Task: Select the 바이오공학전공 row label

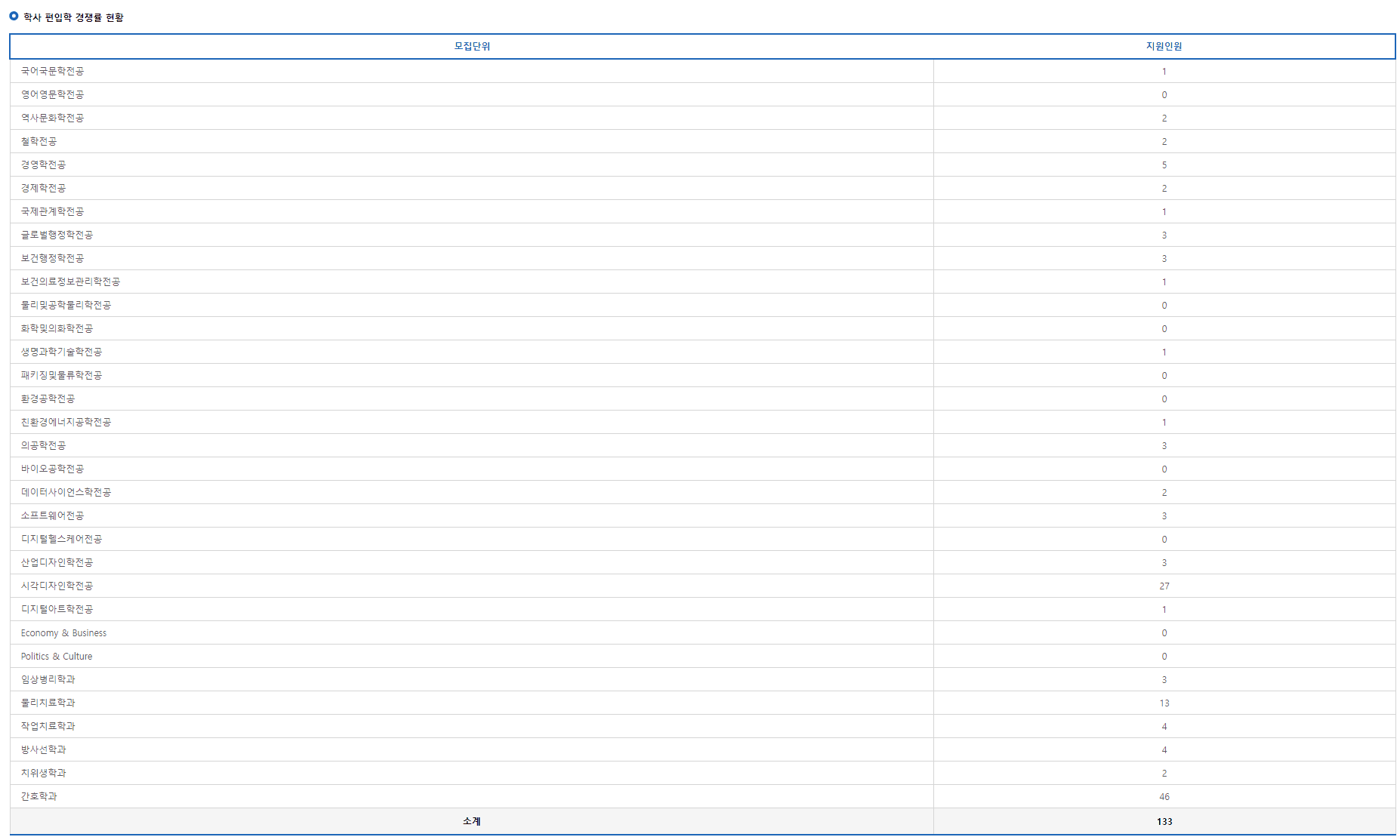Action: (x=52, y=469)
